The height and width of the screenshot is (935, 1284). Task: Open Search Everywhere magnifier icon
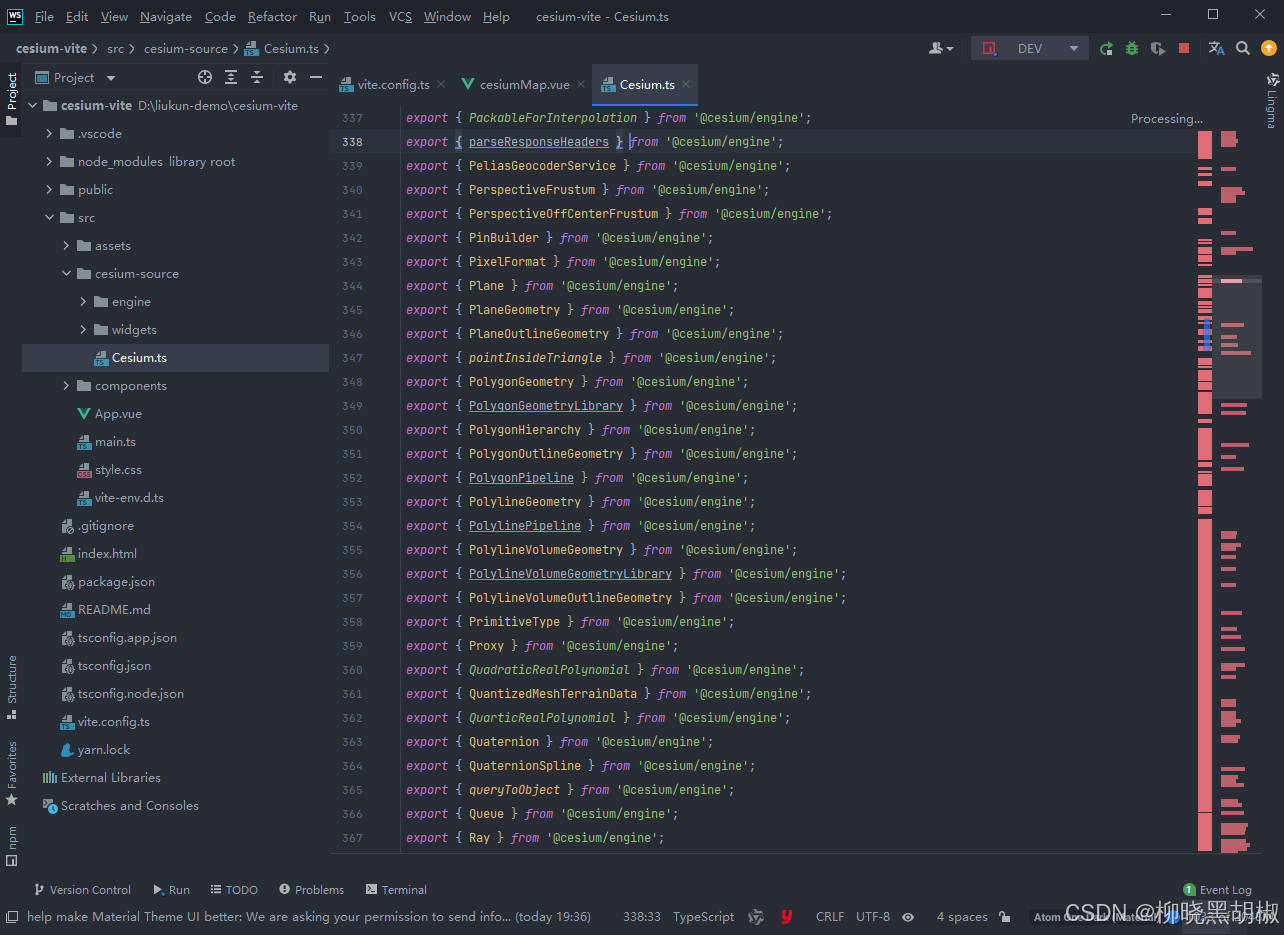pyautogui.click(x=1243, y=48)
